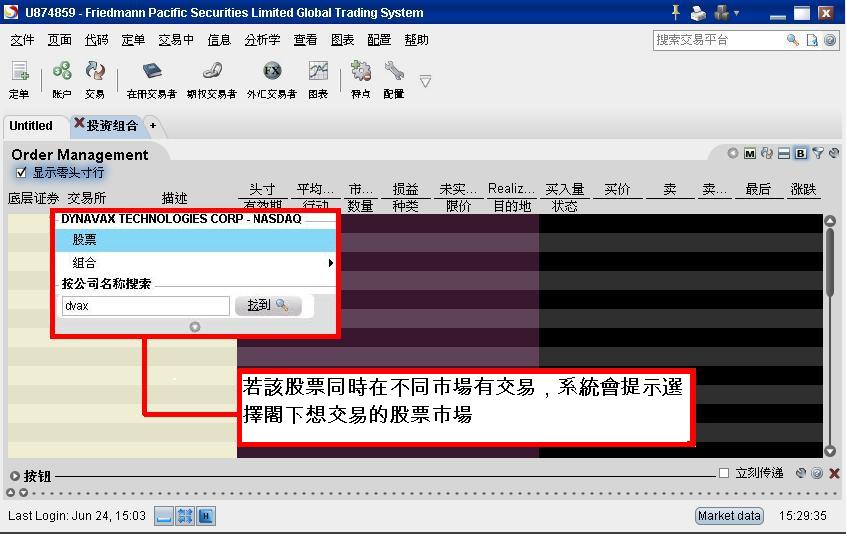Open the 外汇交易者 FX Trader tool
This screenshot has height=534, width=846.
(271, 73)
